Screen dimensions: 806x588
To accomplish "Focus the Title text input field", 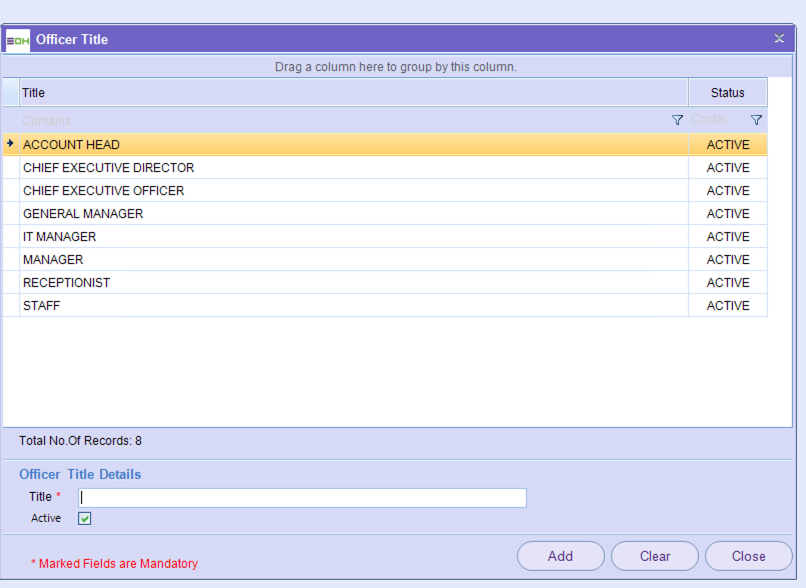I will click(302, 497).
